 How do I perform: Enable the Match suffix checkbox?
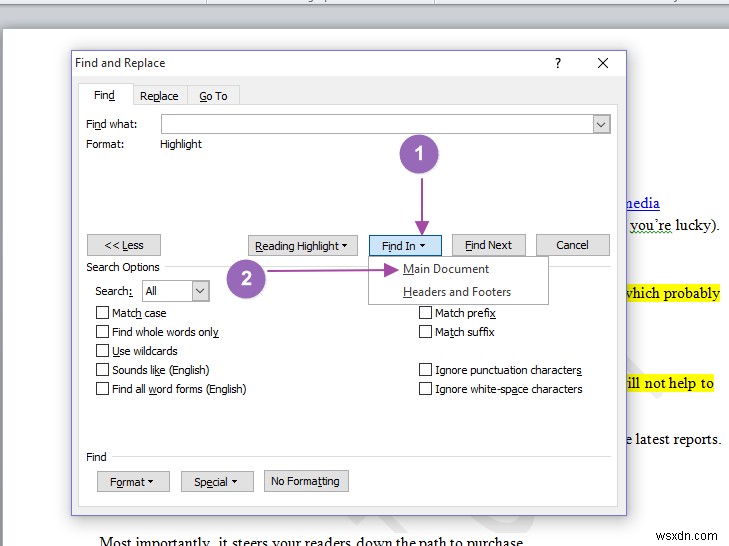[x=425, y=332]
